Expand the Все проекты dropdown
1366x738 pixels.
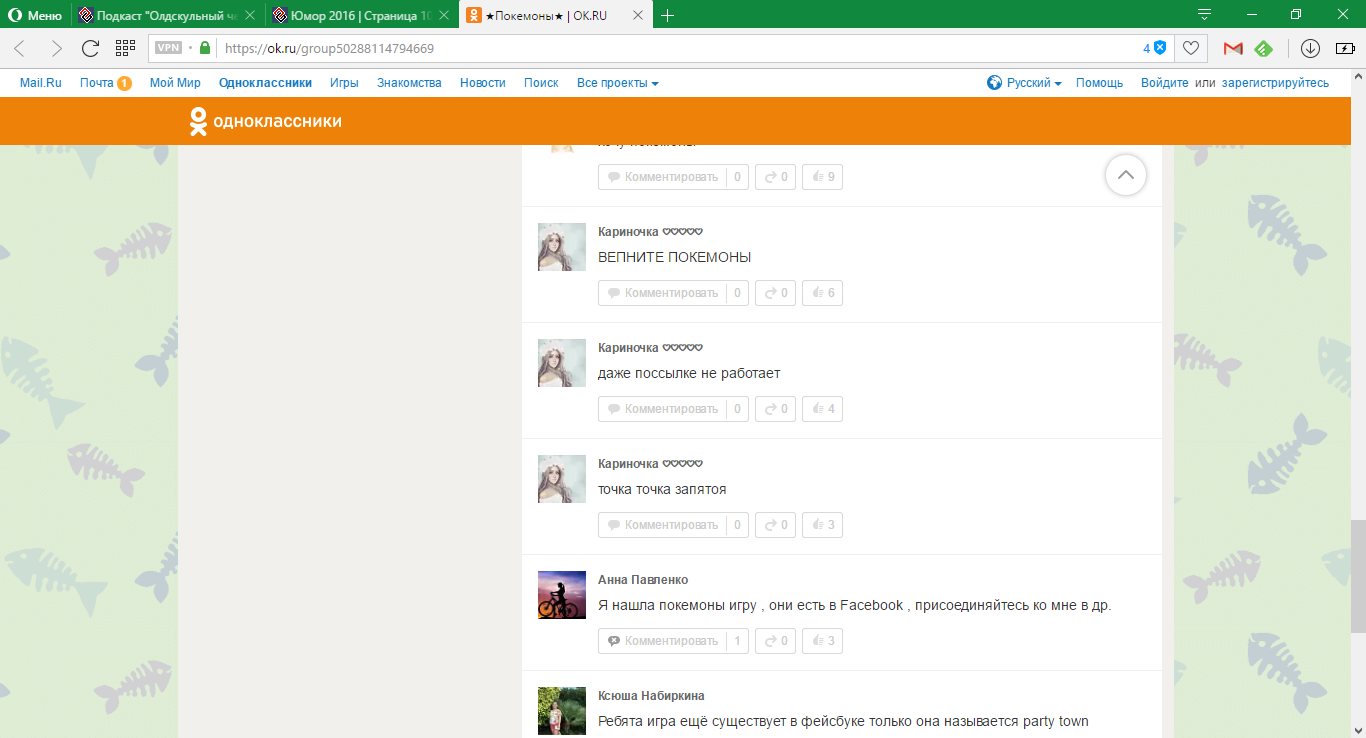[618, 83]
